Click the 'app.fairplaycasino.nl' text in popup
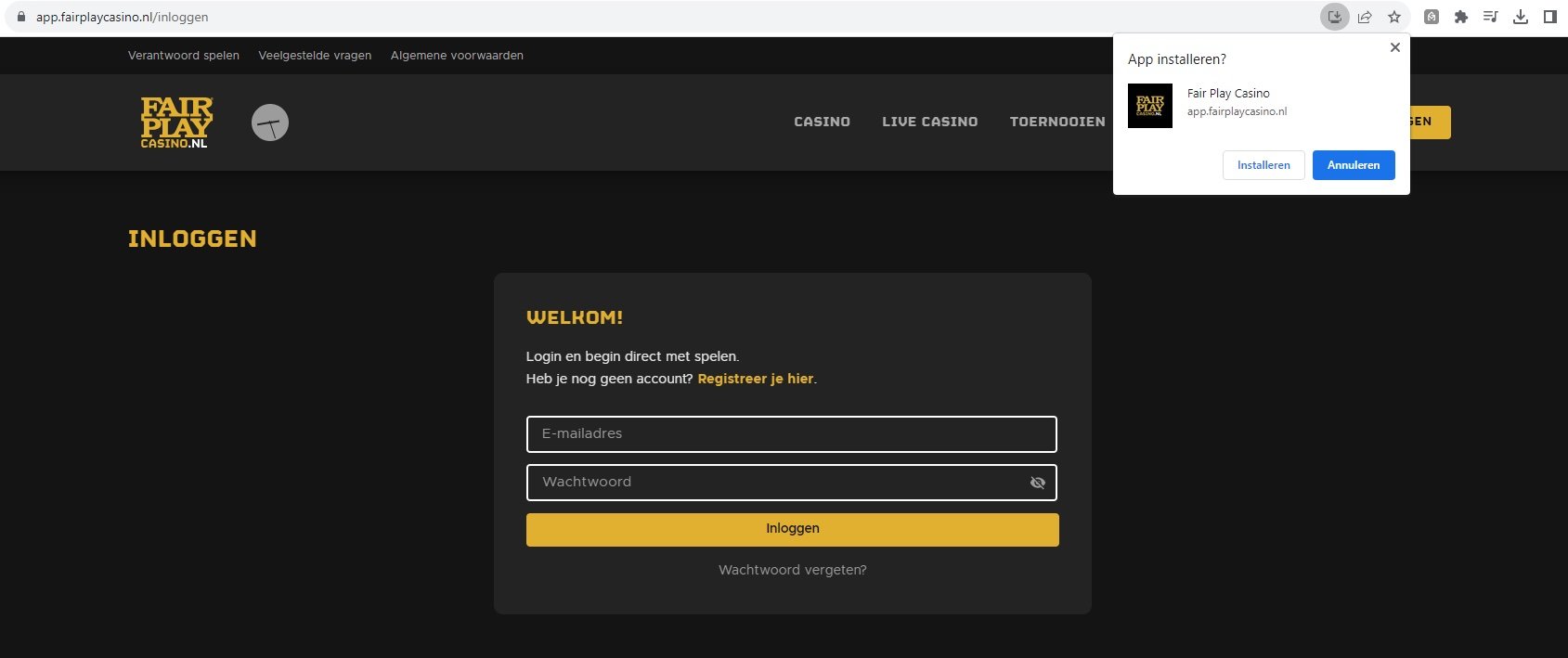The width and height of the screenshot is (1568, 658). 1238,111
